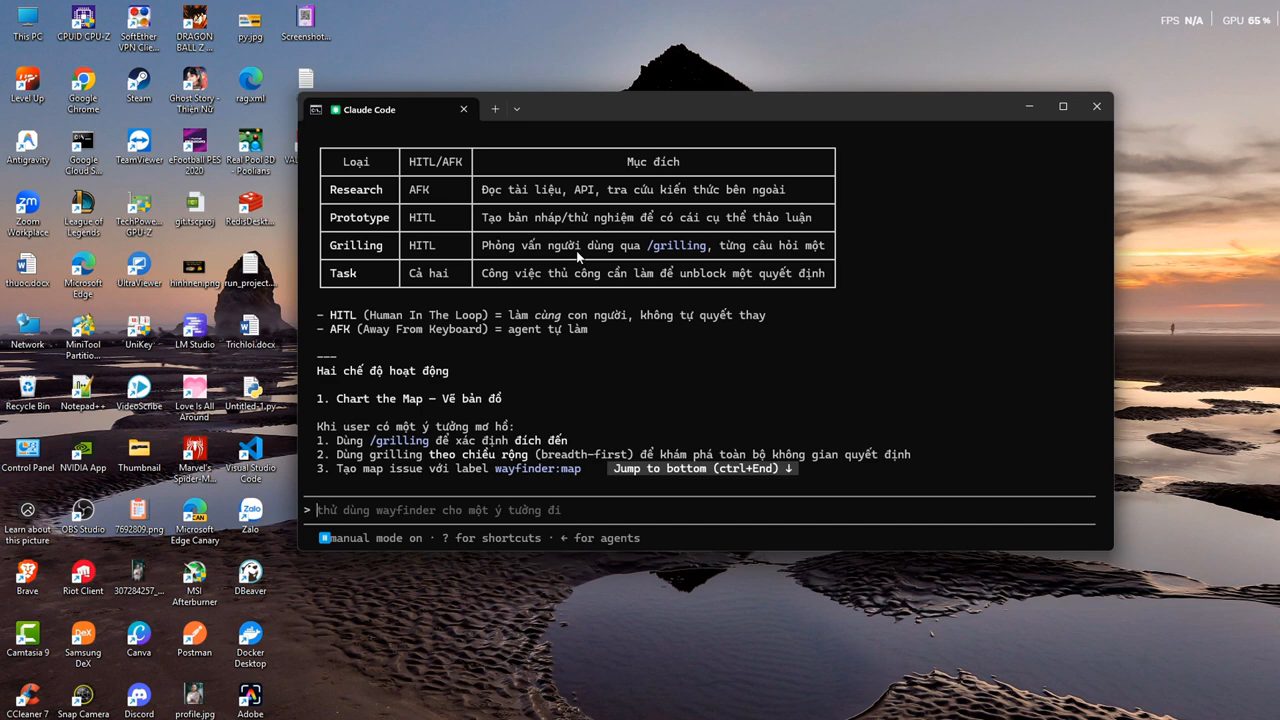Select Camtasia 9 icon
Viewport: 1280px width, 720px height.
[27, 640]
